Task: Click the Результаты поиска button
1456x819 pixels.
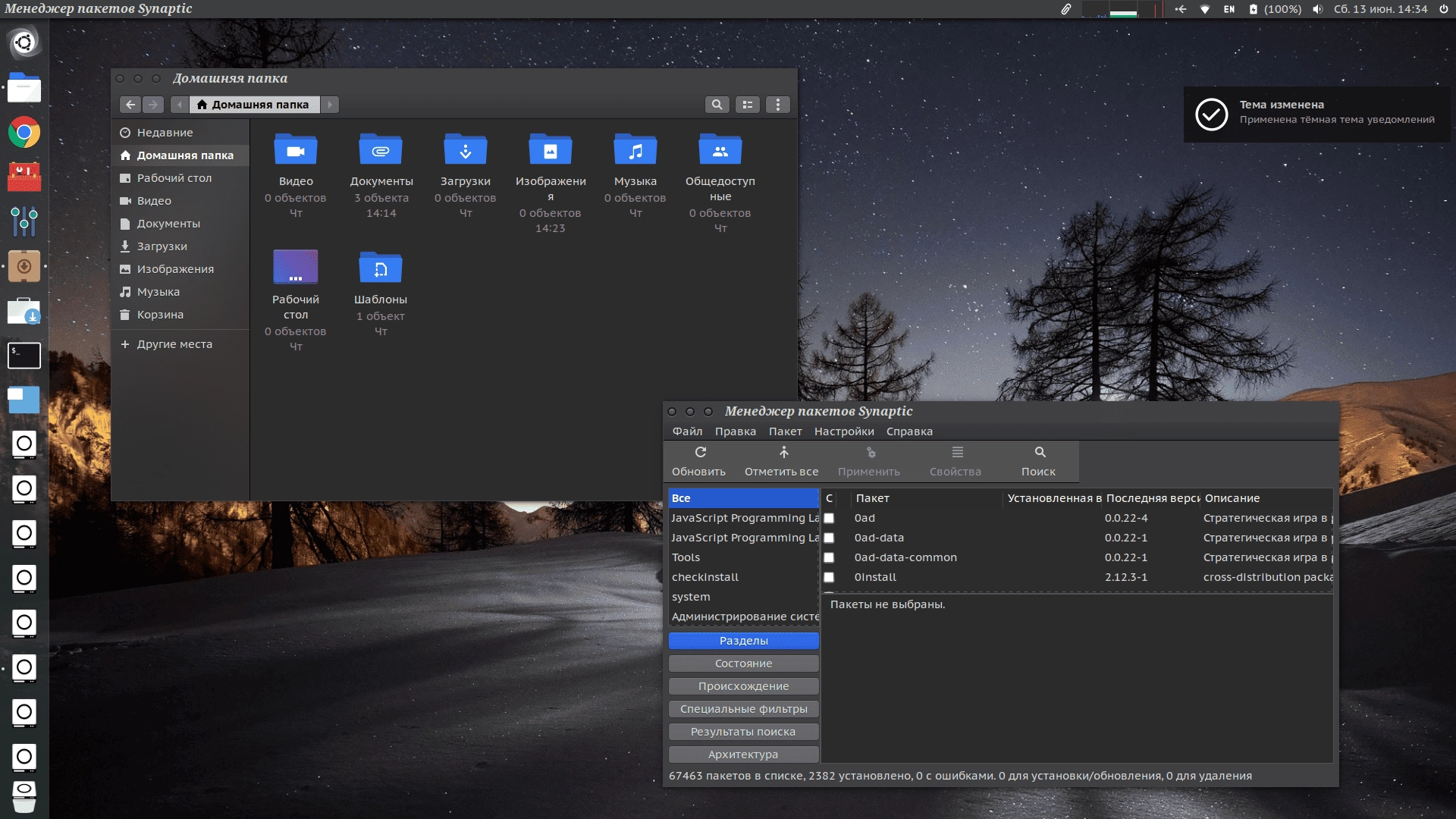Action: 743,732
